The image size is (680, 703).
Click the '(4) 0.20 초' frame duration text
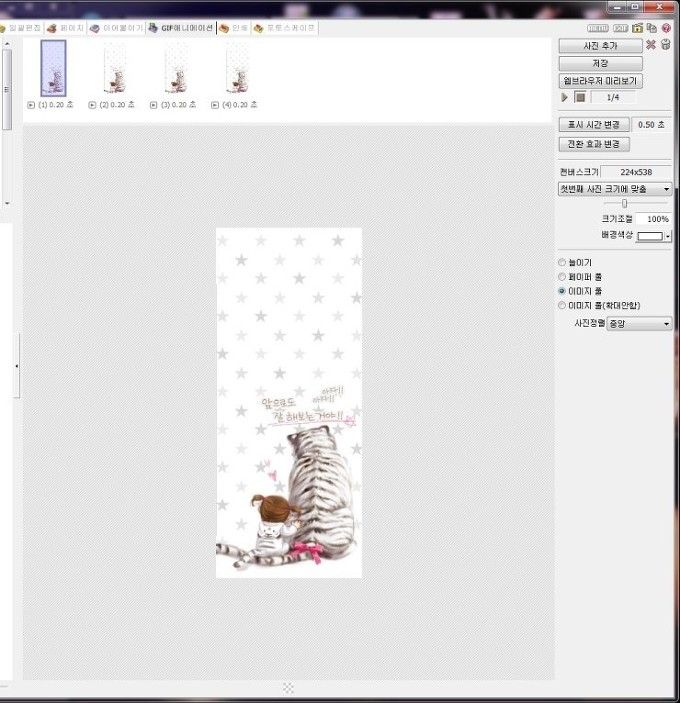click(240, 105)
